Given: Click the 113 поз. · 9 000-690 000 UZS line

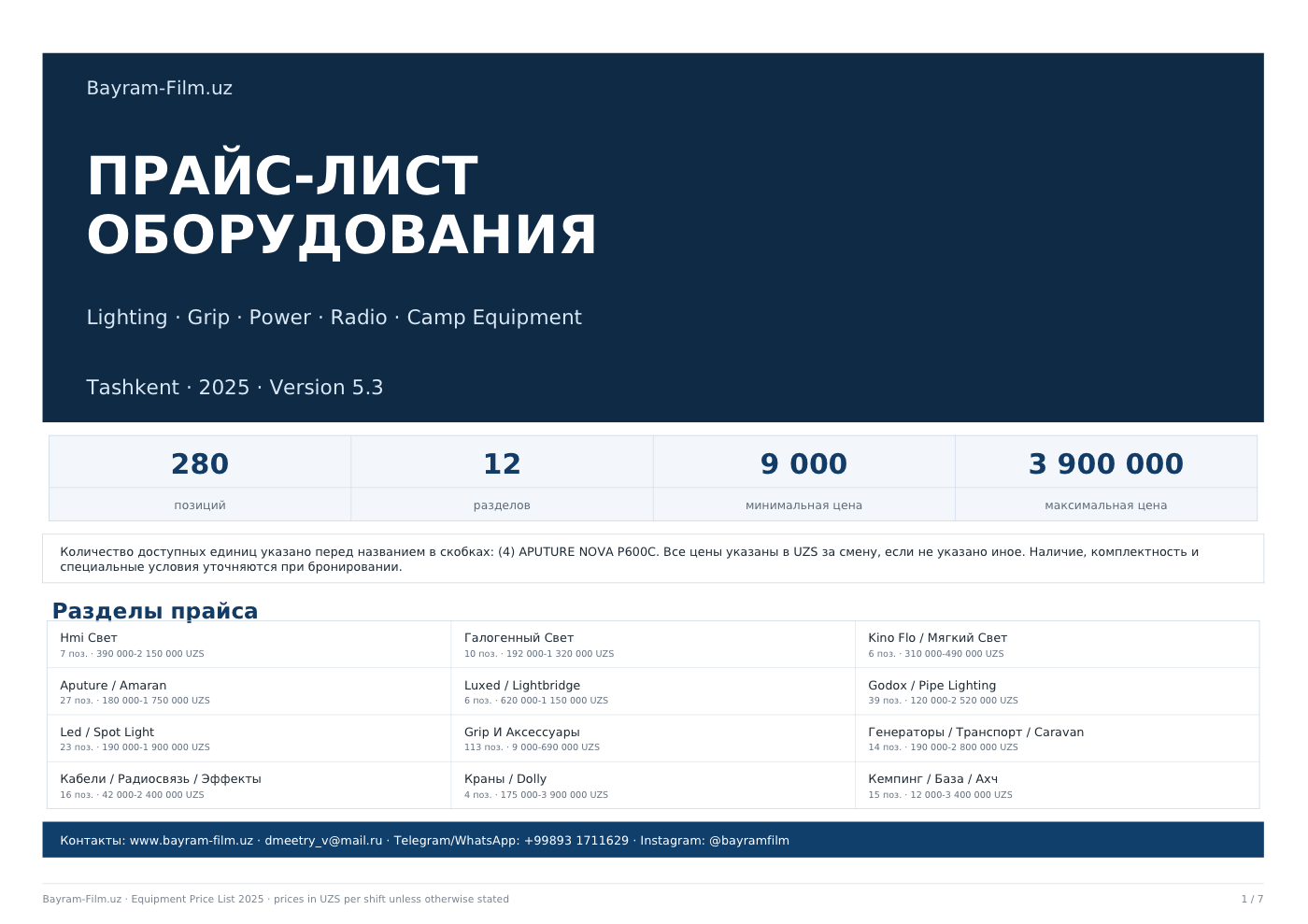Looking at the screenshot, I should (x=532, y=747).
